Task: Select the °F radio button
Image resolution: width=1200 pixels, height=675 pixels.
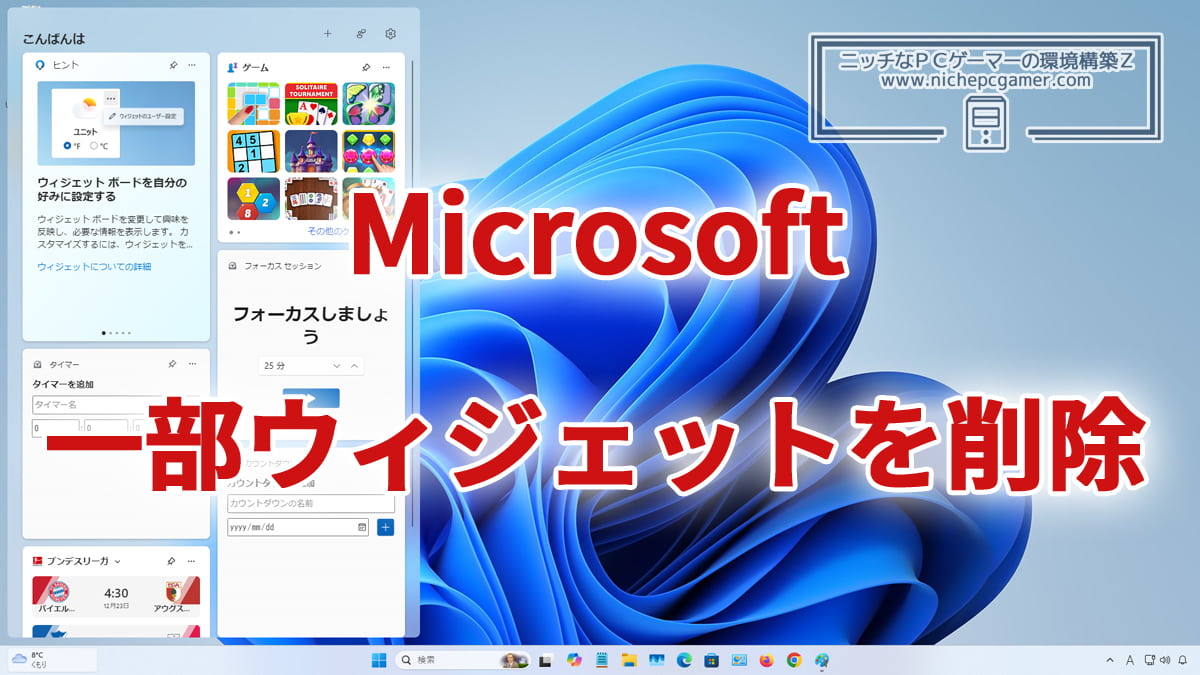Action: click(x=67, y=146)
